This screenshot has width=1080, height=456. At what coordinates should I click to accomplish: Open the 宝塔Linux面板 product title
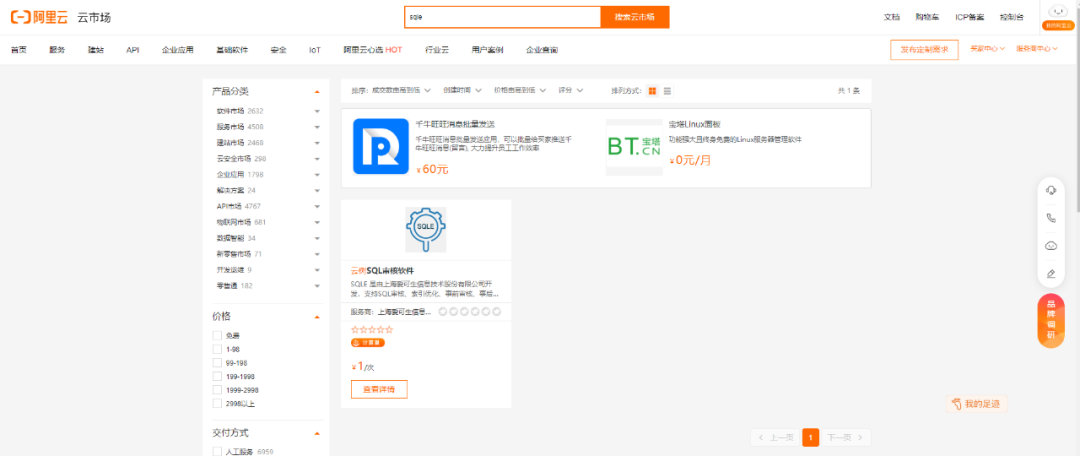pos(694,125)
